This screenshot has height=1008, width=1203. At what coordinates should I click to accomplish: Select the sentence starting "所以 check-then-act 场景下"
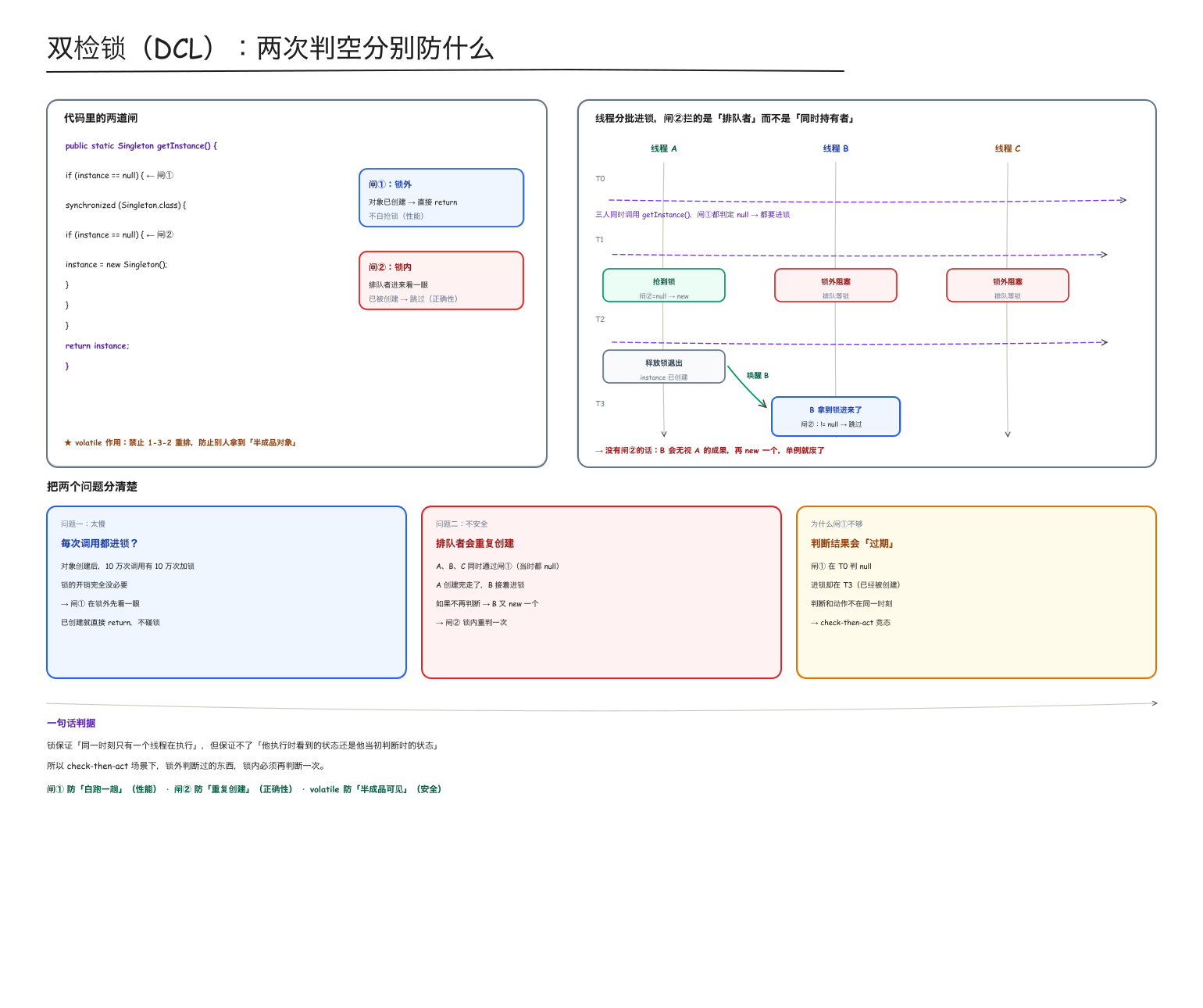(186, 767)
